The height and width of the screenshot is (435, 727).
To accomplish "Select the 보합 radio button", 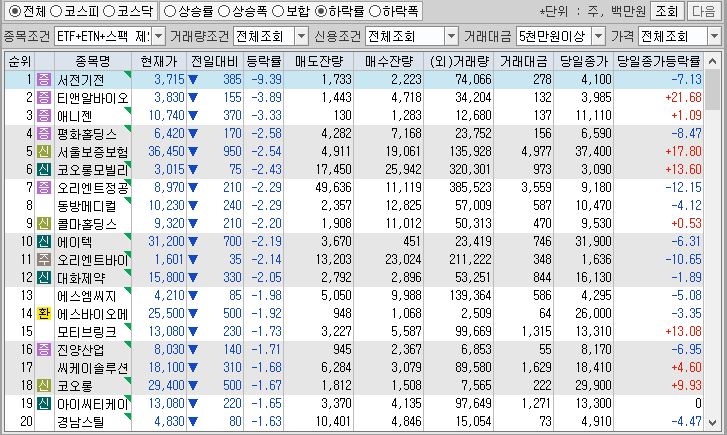I will [x=278, y=11].
